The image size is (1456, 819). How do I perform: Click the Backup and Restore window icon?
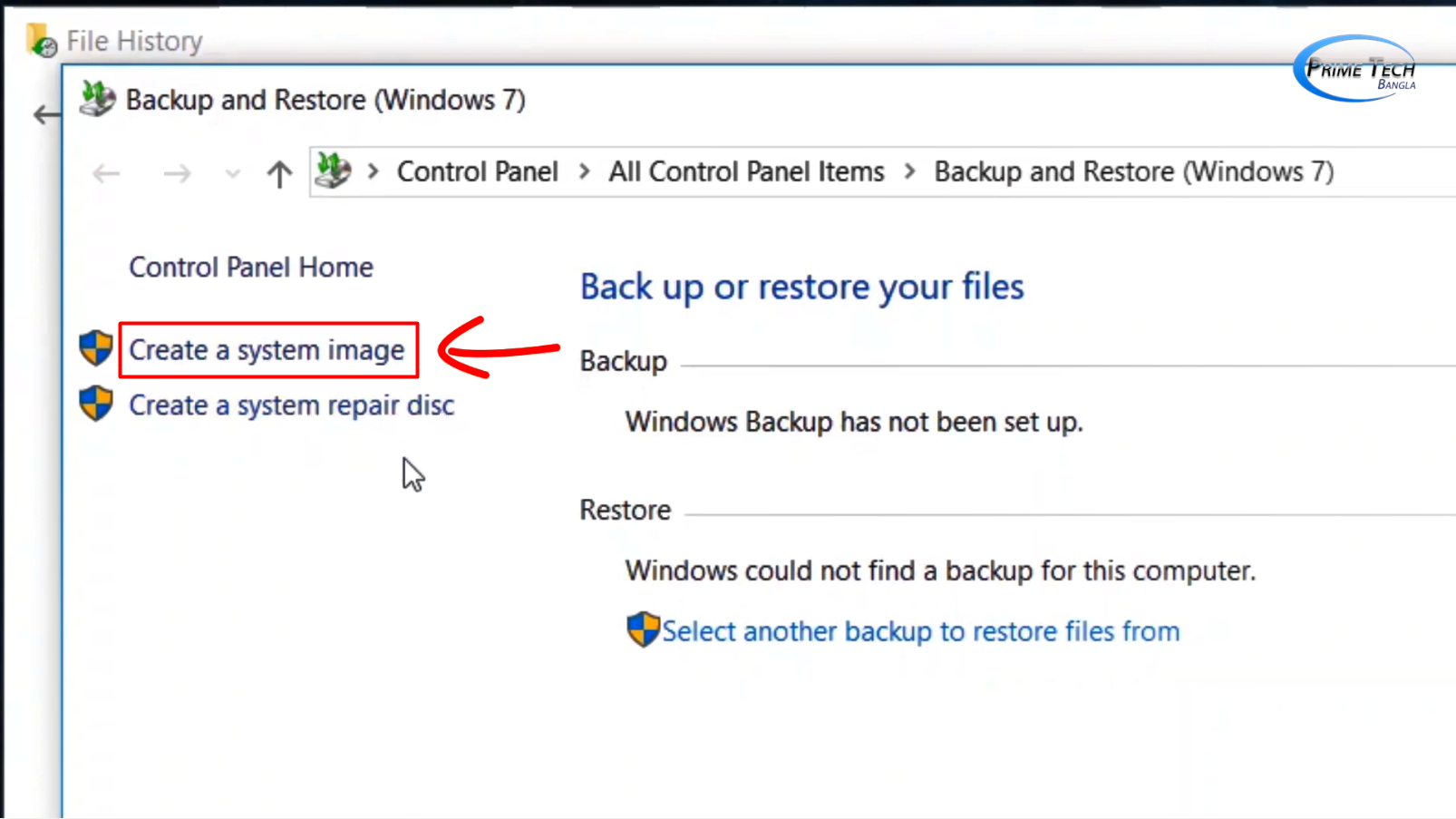97,99
